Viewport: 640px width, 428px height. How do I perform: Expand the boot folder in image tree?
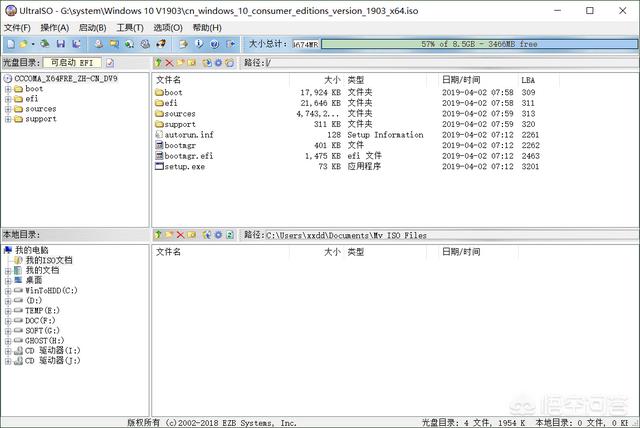click(x=8, y=89)
